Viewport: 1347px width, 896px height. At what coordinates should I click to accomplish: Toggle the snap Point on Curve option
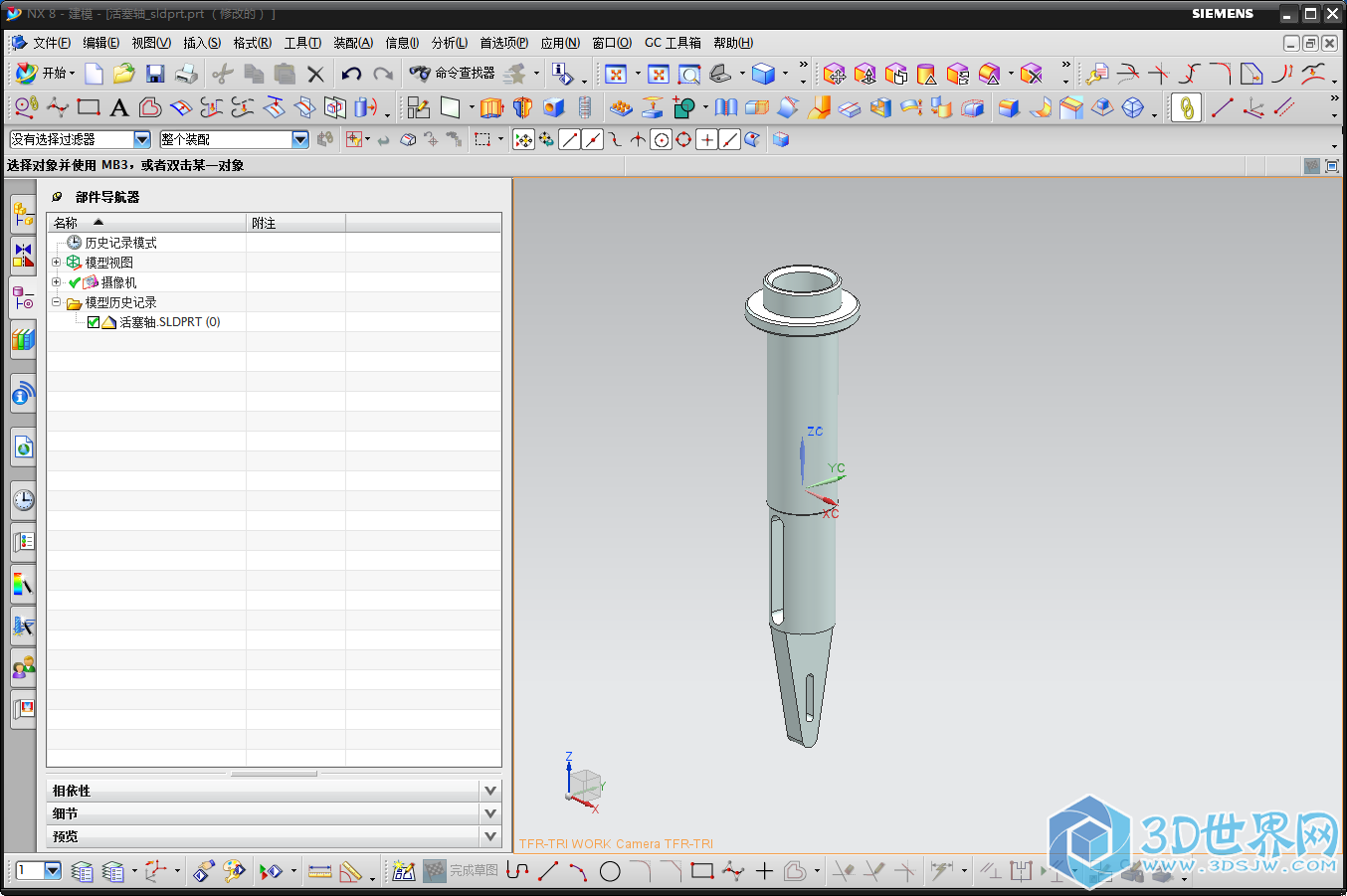(730, 140)
